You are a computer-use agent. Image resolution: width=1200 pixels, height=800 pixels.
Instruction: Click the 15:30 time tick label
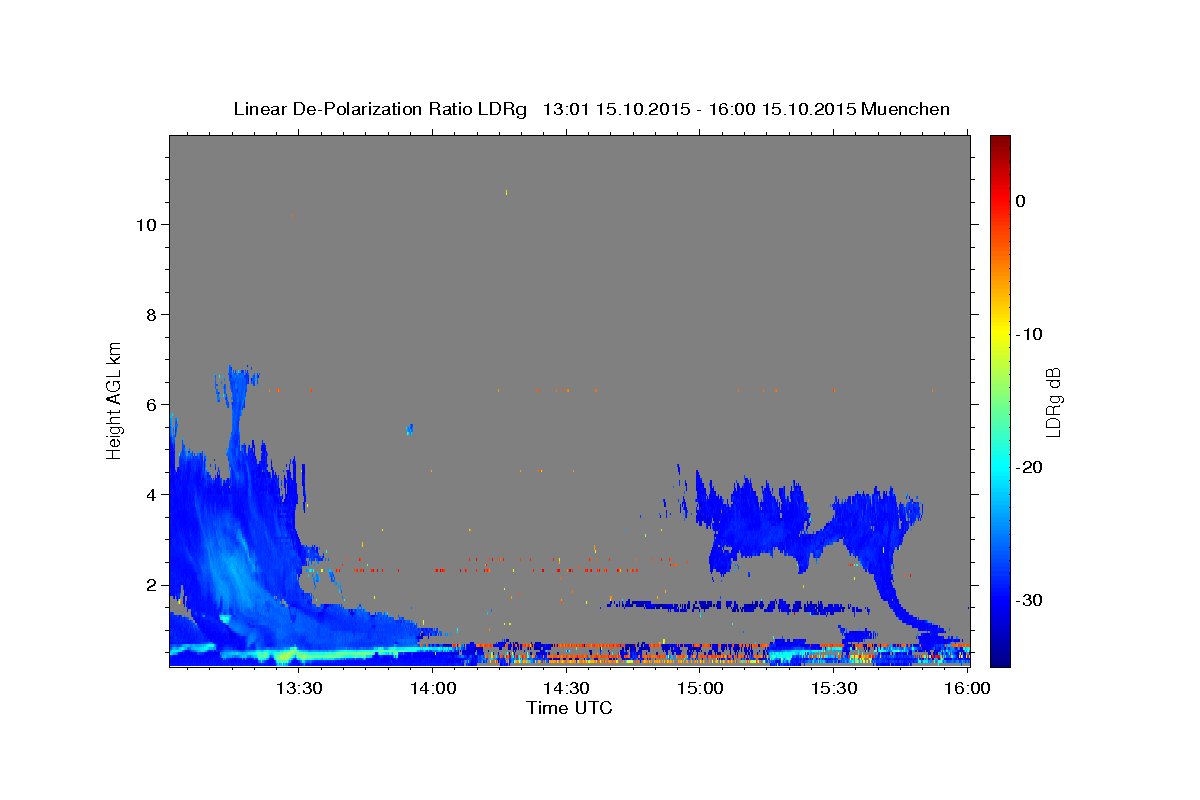click(834, 688)
